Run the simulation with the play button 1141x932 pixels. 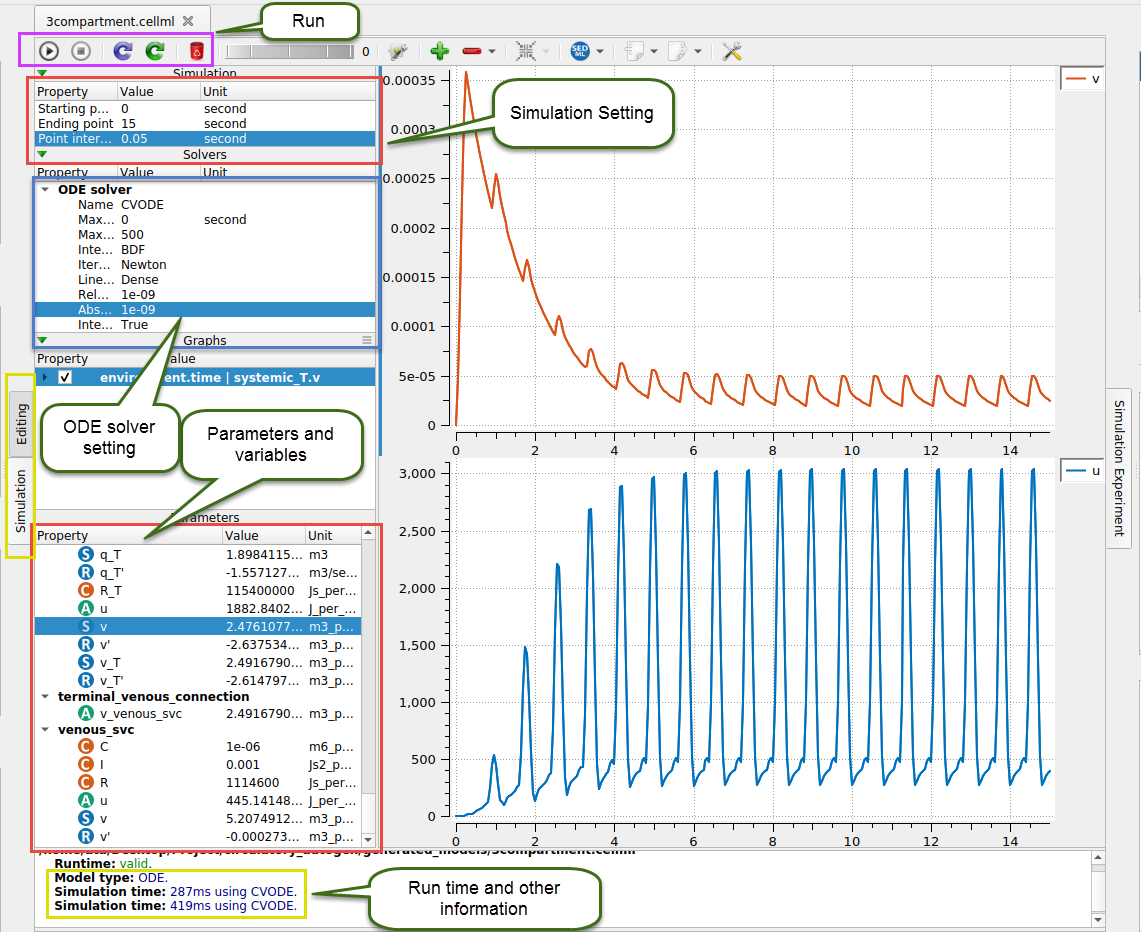point(49,51)
